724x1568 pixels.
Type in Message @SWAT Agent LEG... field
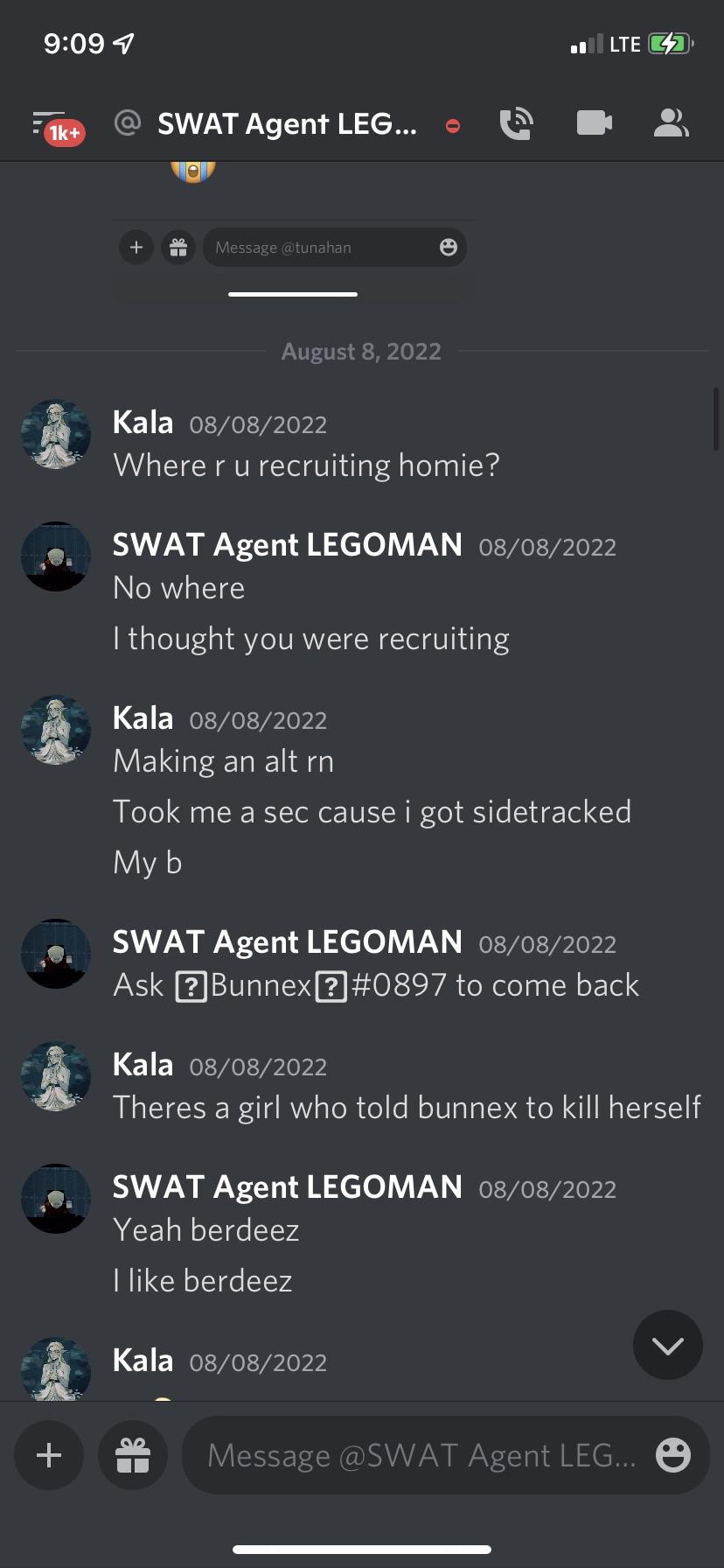tap(421, 1455)
